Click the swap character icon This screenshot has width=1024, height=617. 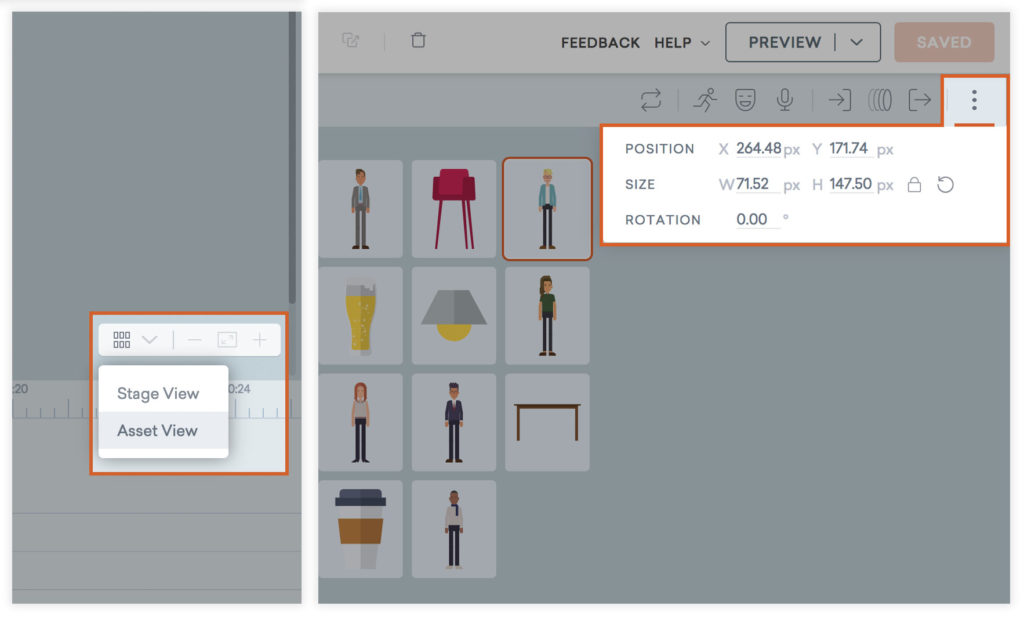[651, 100]
